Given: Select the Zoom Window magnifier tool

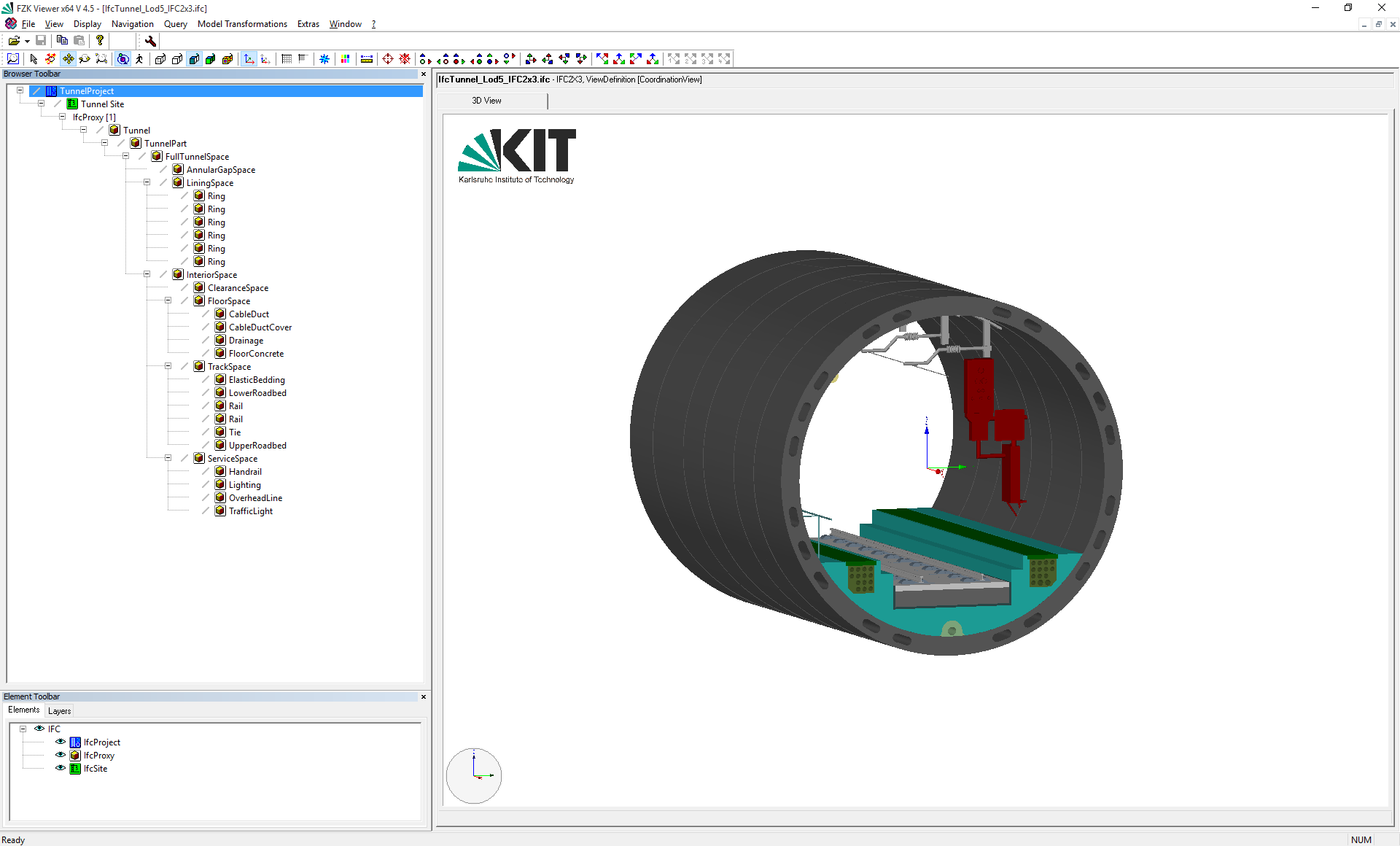Looking at the screenshot, I should point(13,59).
